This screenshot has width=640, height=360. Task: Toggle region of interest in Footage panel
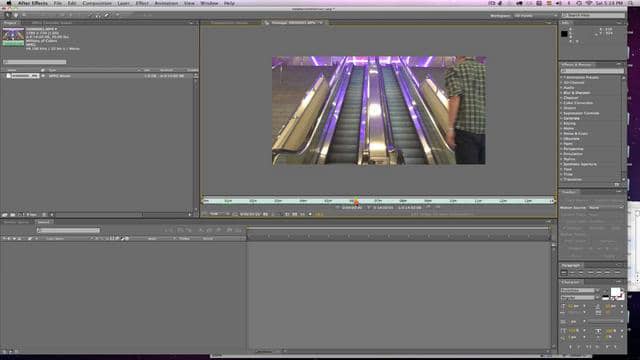(287, 214)
